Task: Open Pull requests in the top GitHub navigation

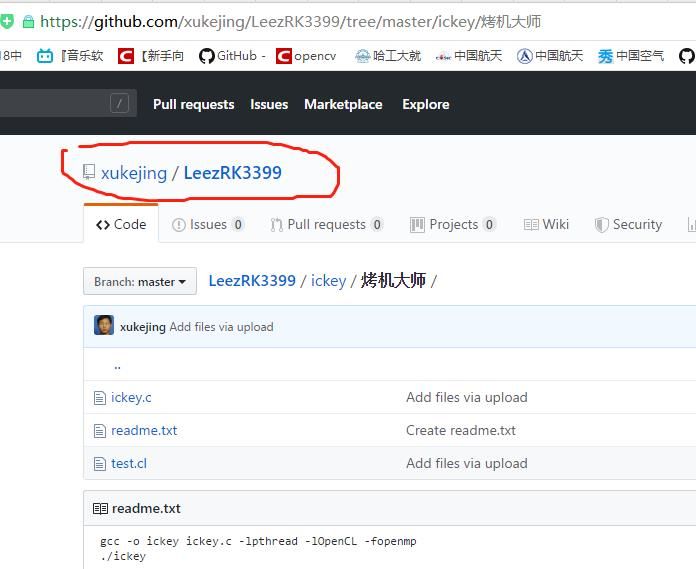Action: click(194, 104)
